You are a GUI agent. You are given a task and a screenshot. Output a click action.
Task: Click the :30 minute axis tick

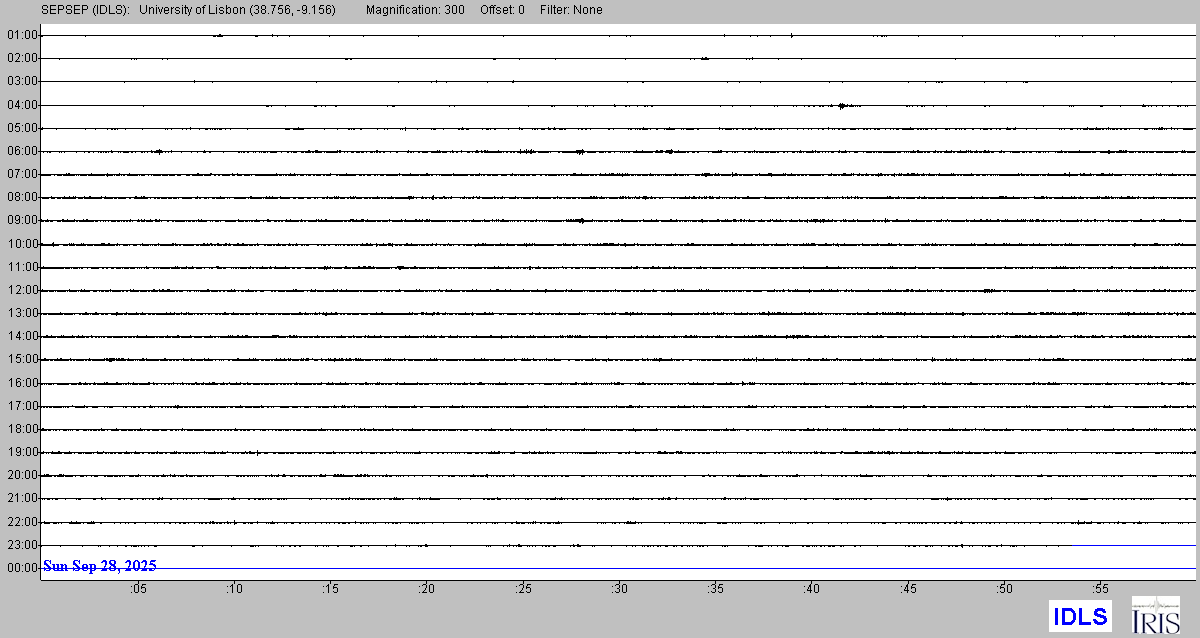coord(620,589)
